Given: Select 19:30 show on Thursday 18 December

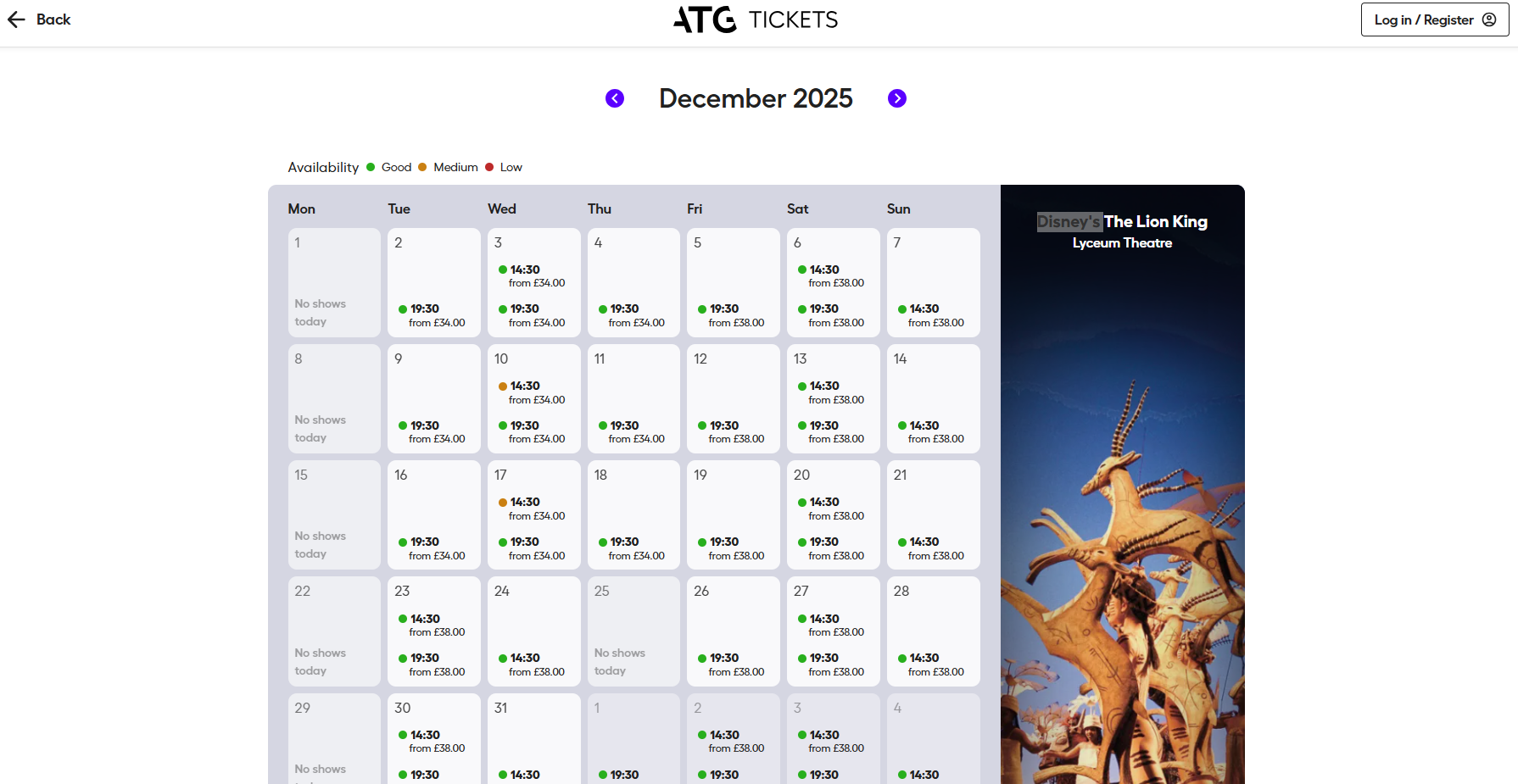Looking at the screenshot, I should [x=631, y=548].
